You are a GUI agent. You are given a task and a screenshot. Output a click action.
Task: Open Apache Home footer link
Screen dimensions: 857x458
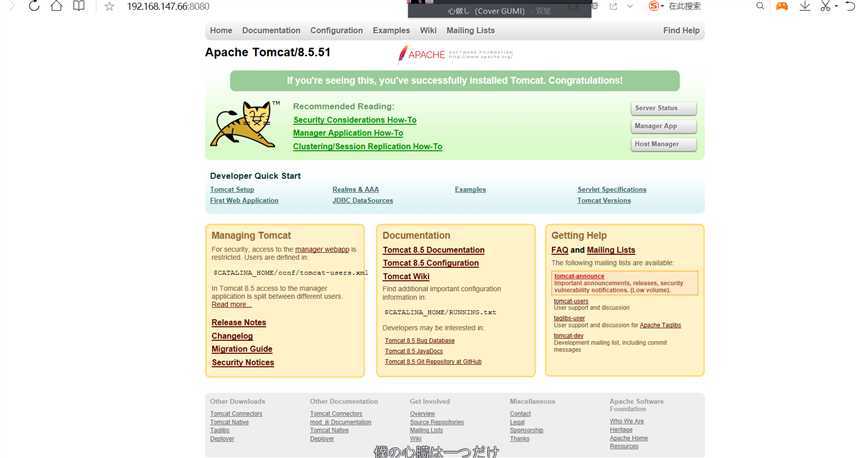pos(629,438)
